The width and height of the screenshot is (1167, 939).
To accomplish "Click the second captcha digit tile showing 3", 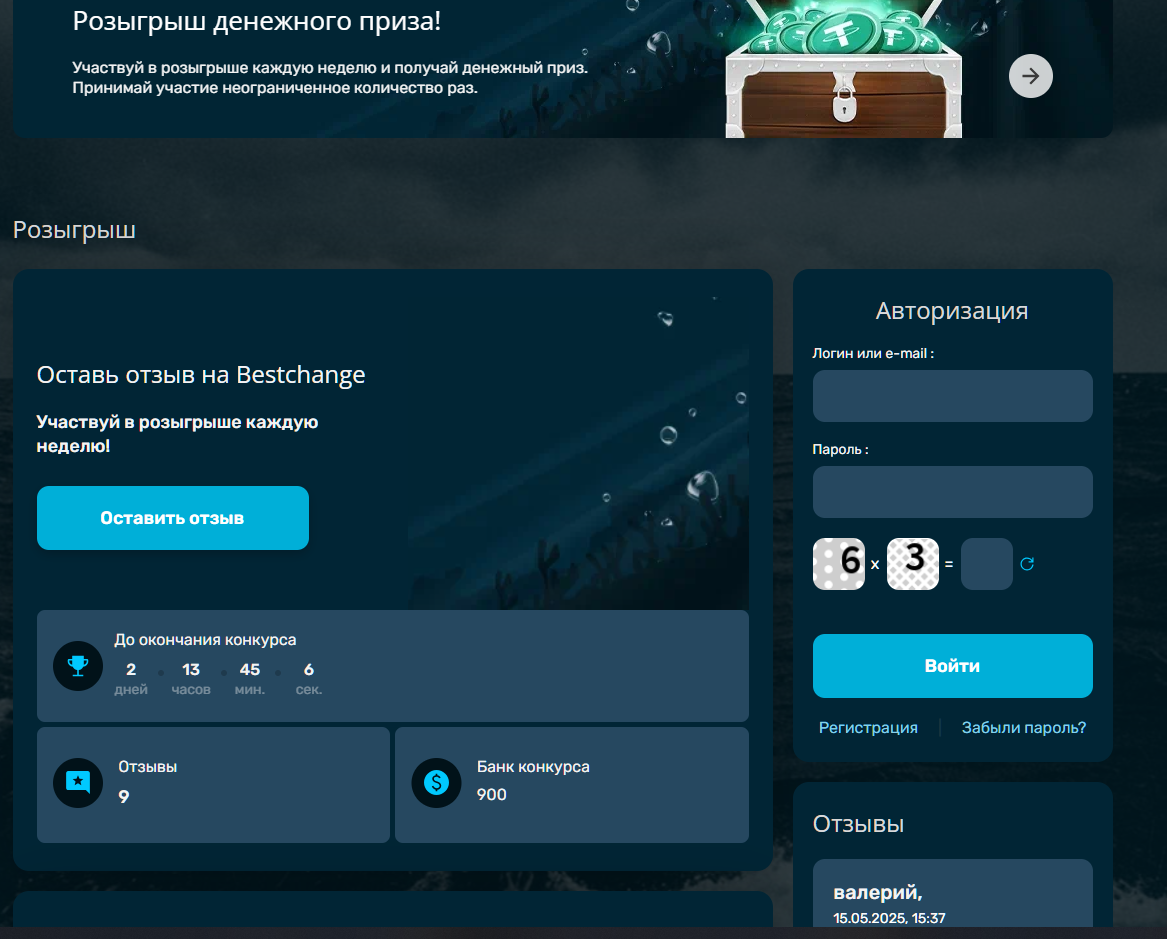I will [912, 563].
